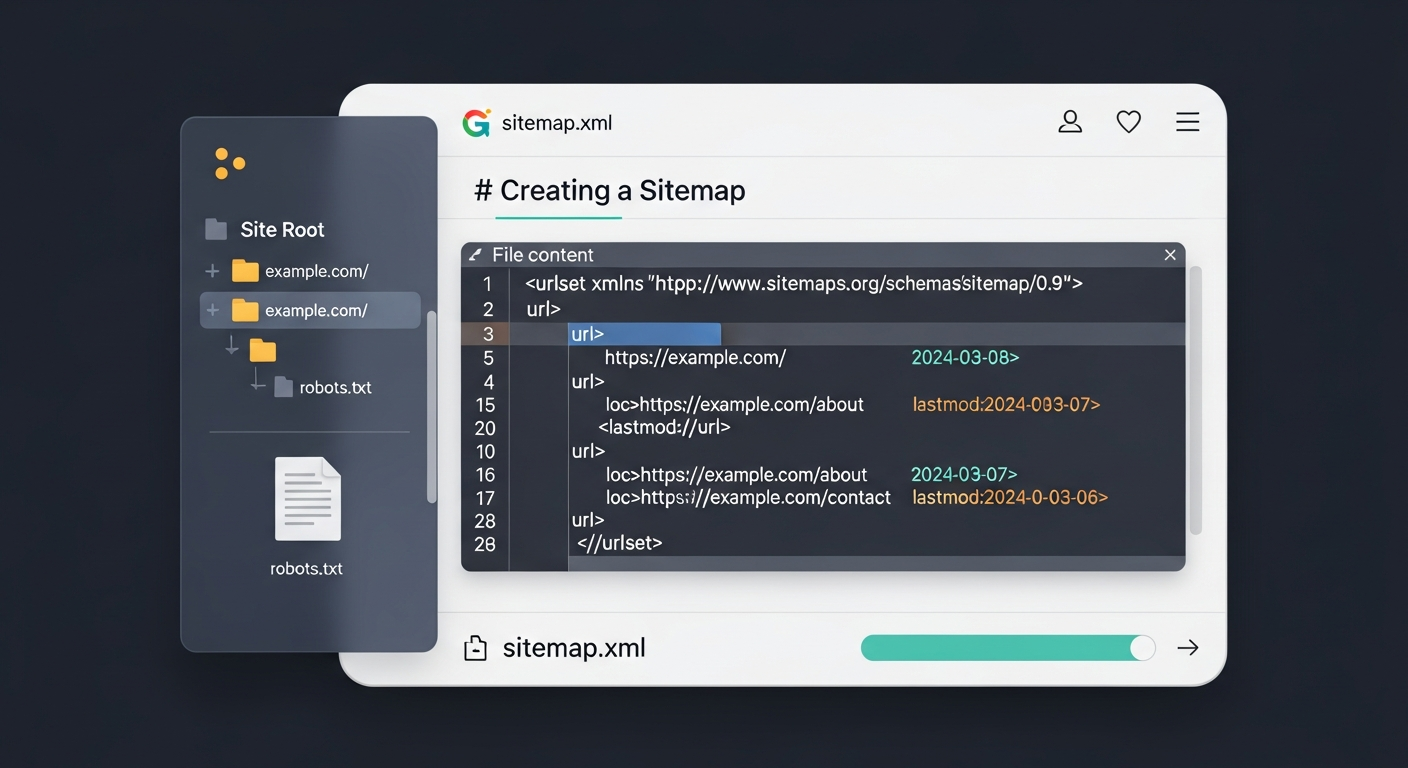Close the File content panel
This screenshot has height=768, width=1408.
[x=1170, y=255]
